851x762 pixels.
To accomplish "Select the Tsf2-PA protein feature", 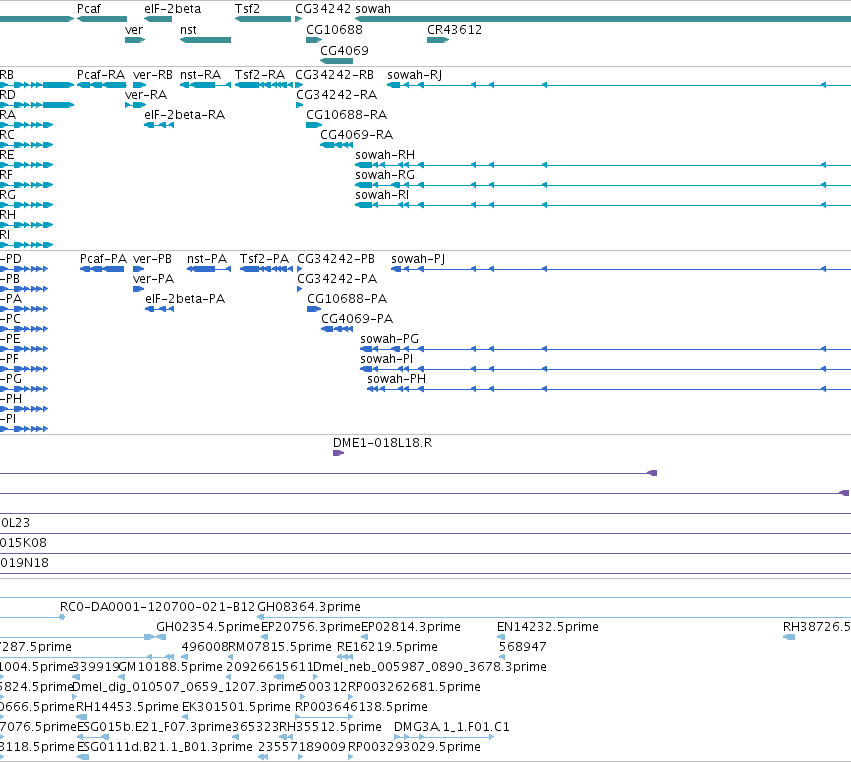I will 266,269.
